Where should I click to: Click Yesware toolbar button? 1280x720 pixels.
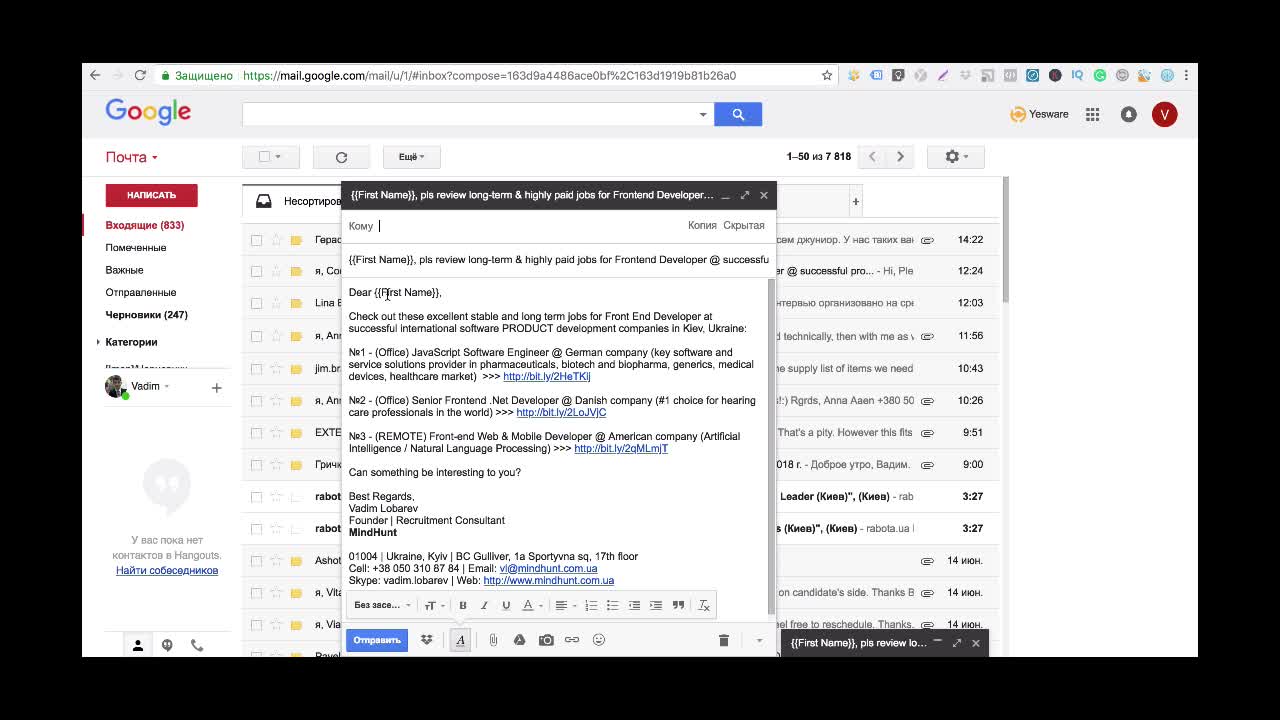click(1040, 114)
